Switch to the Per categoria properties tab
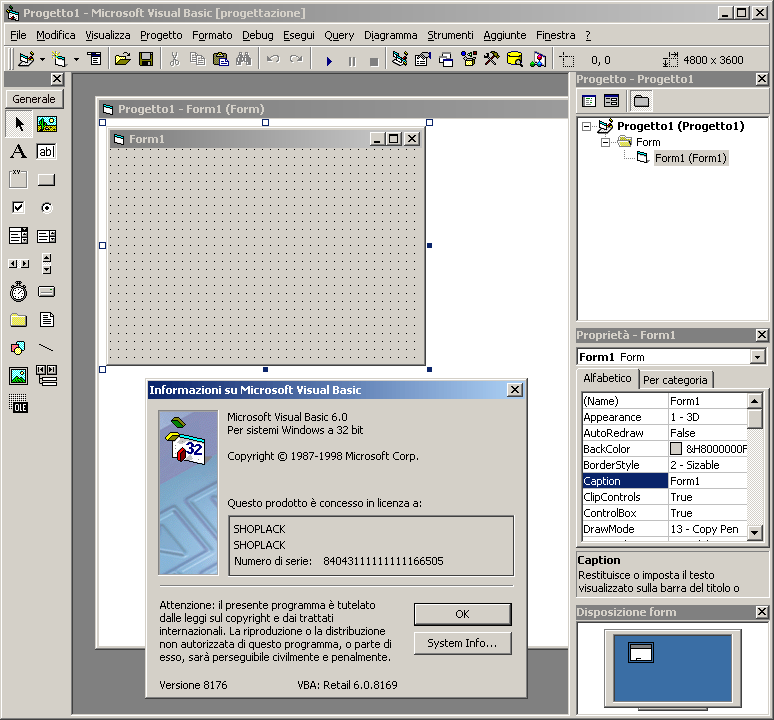 tap(675, 380)
